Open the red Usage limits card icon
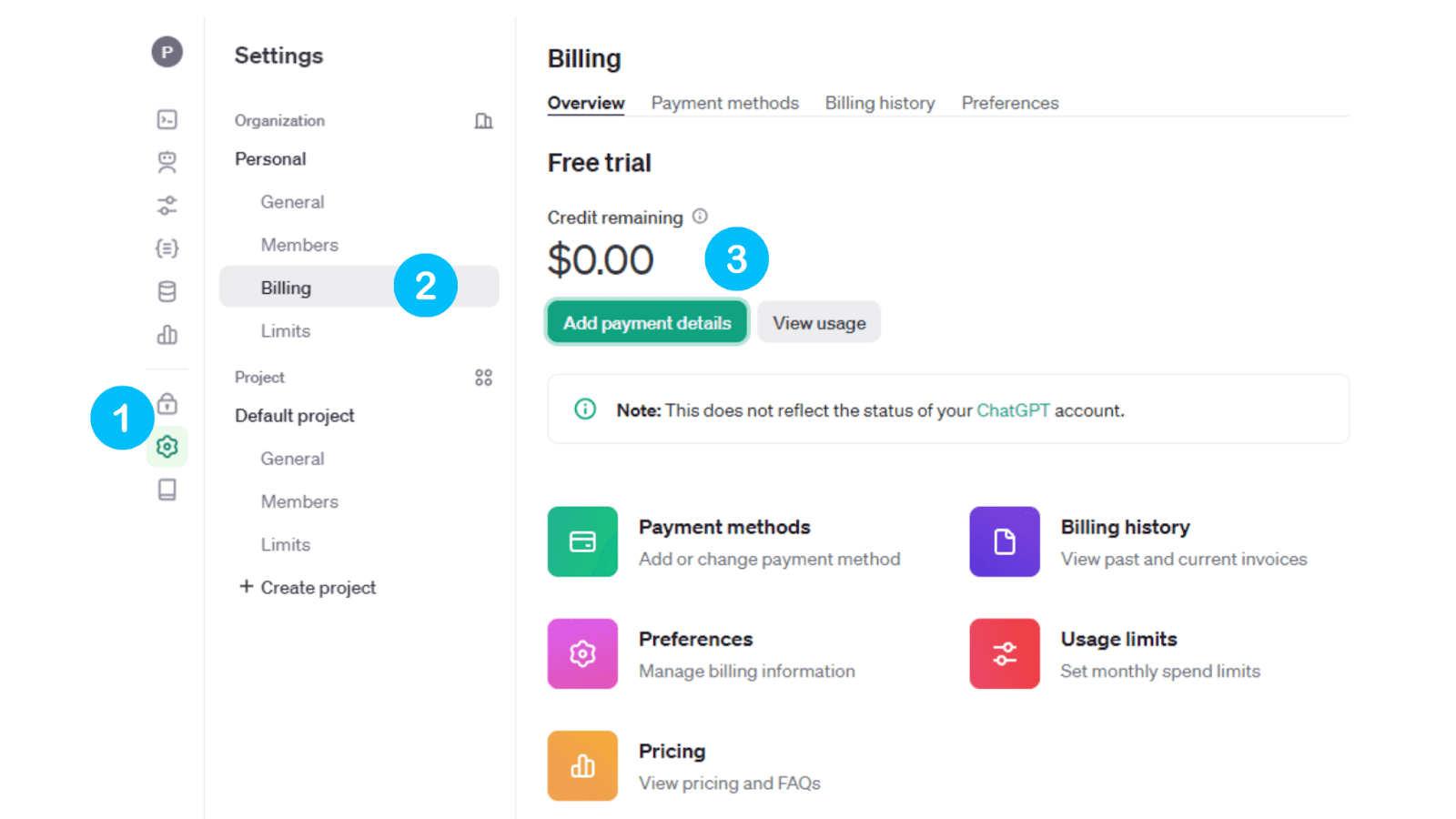The width and height of the screenshot is (1456, 819). click(x=1004, y=653)
